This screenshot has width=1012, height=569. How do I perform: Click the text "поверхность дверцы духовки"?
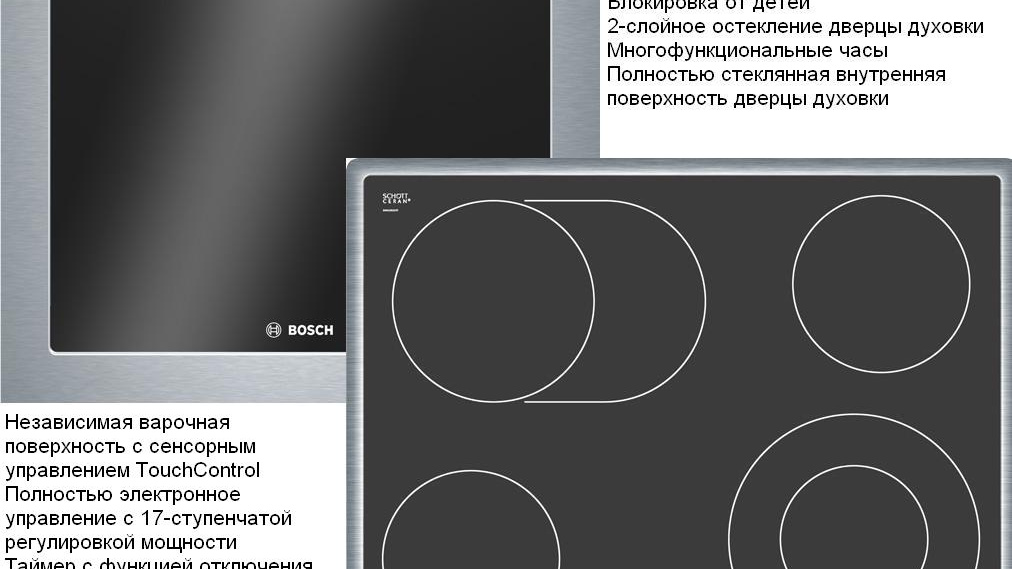pos(747,99)
